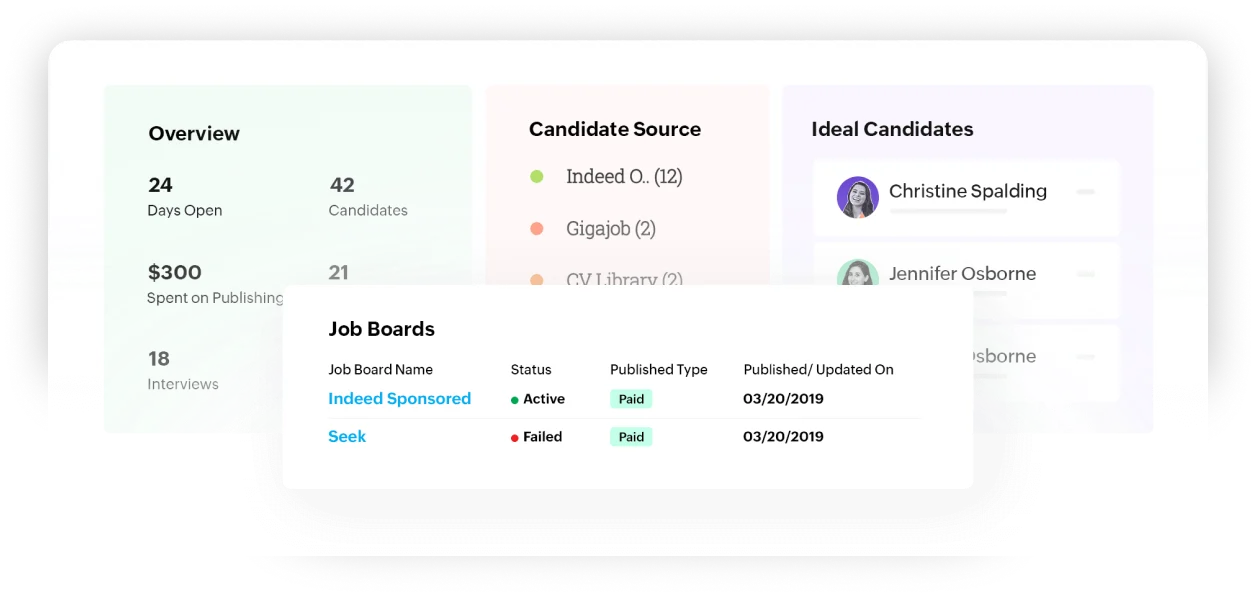This screenshot has width=1256, height=612.
Task: Click the orange dot beside CV Library (2)
Action: tap(536, 280)
